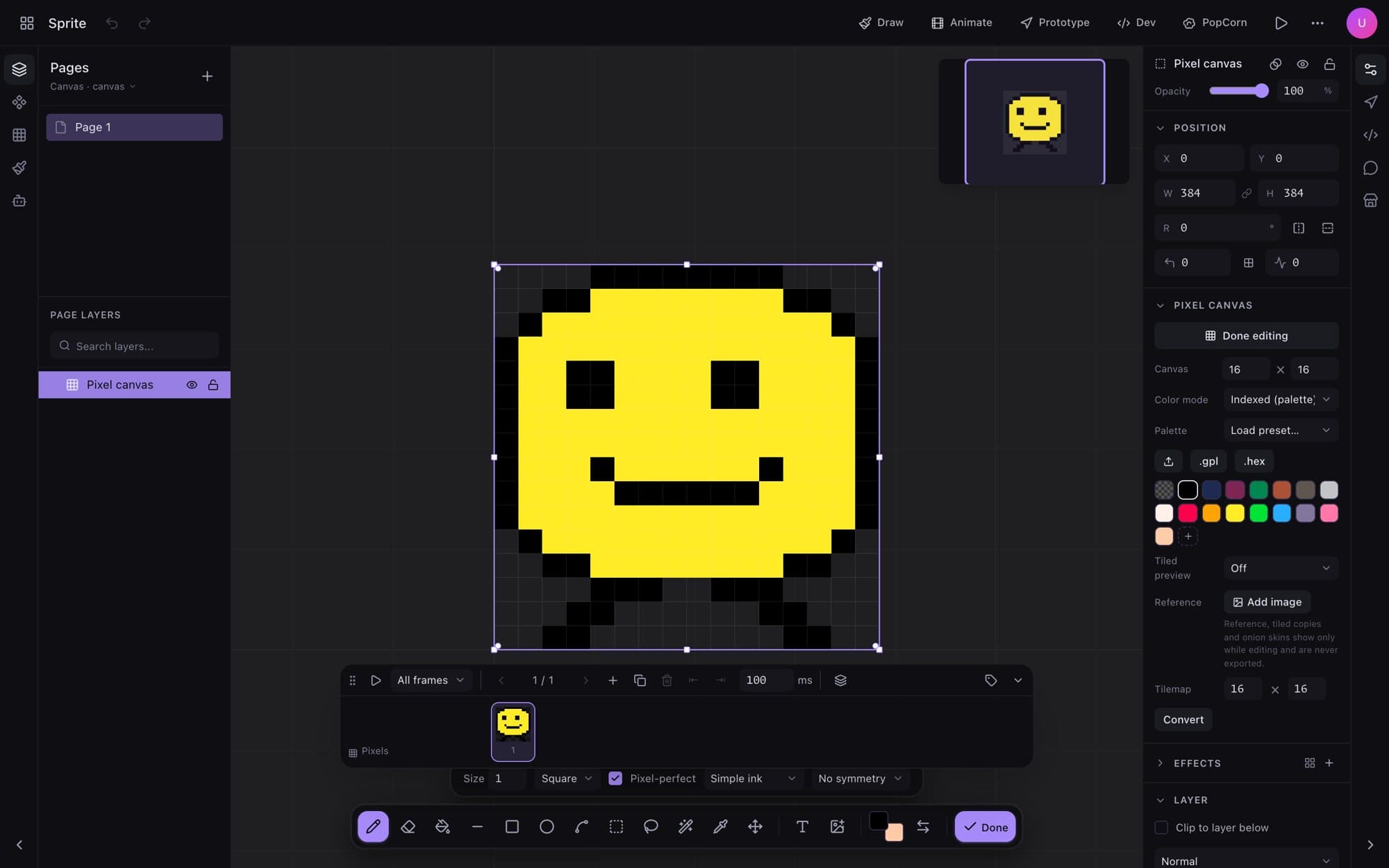Select the Eraser tool

(408, 826)
